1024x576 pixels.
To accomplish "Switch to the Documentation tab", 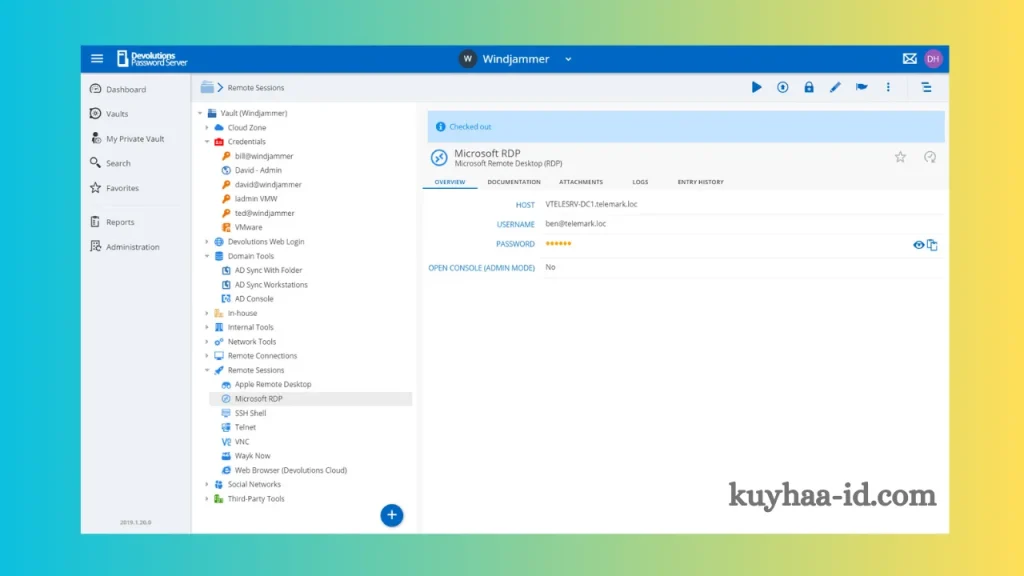I will [x=514, y=182].
